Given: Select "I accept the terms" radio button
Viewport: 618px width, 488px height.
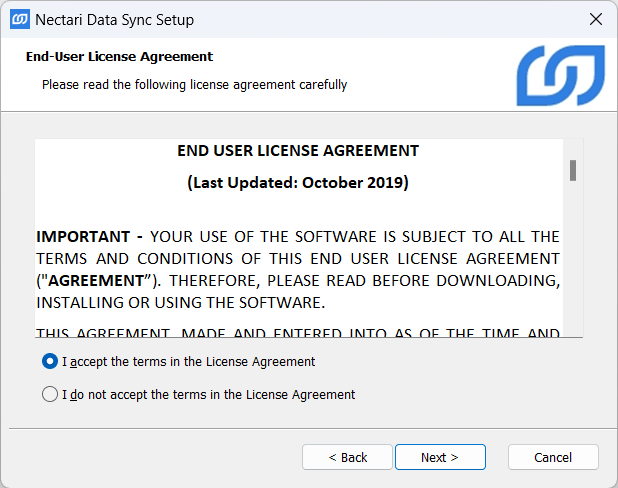Looking at the screenshot, I should click(50, 362).
